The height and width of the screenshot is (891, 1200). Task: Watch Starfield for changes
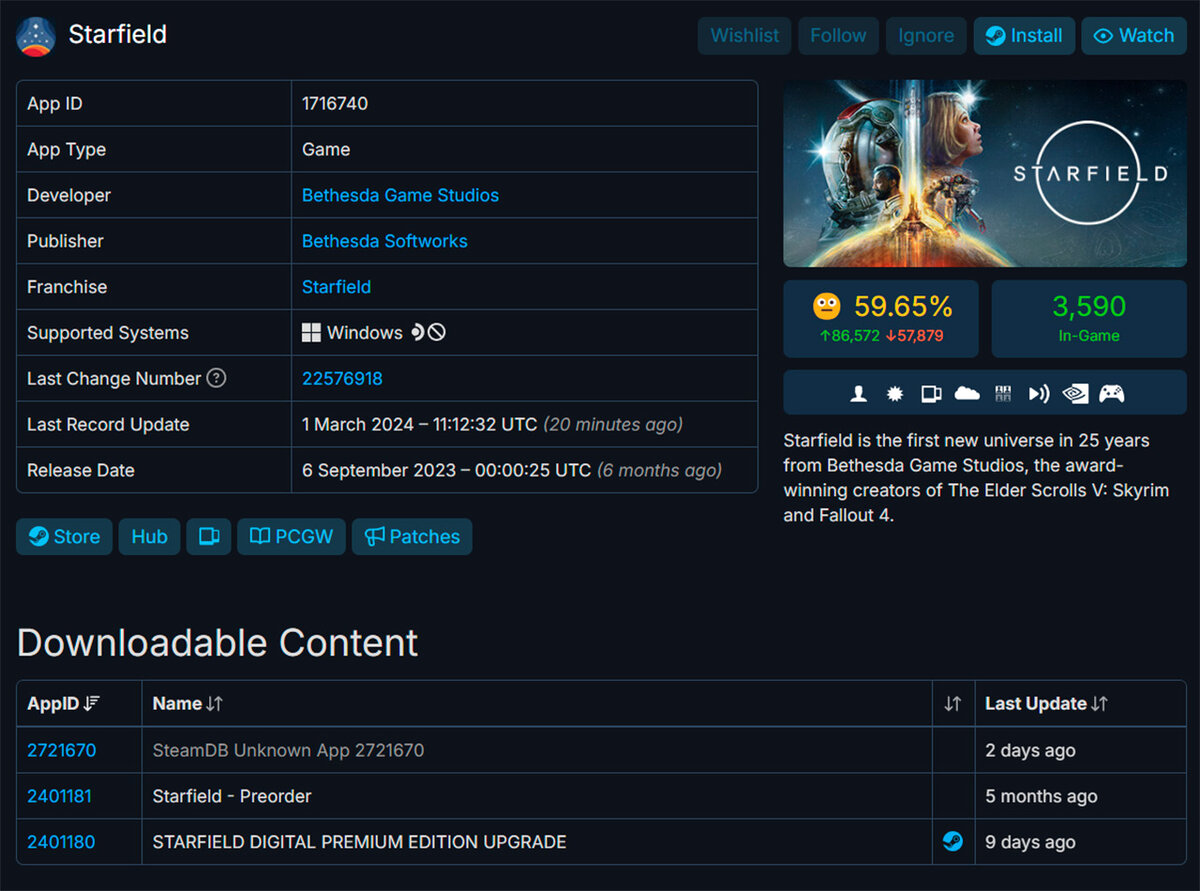[1134, 36]
